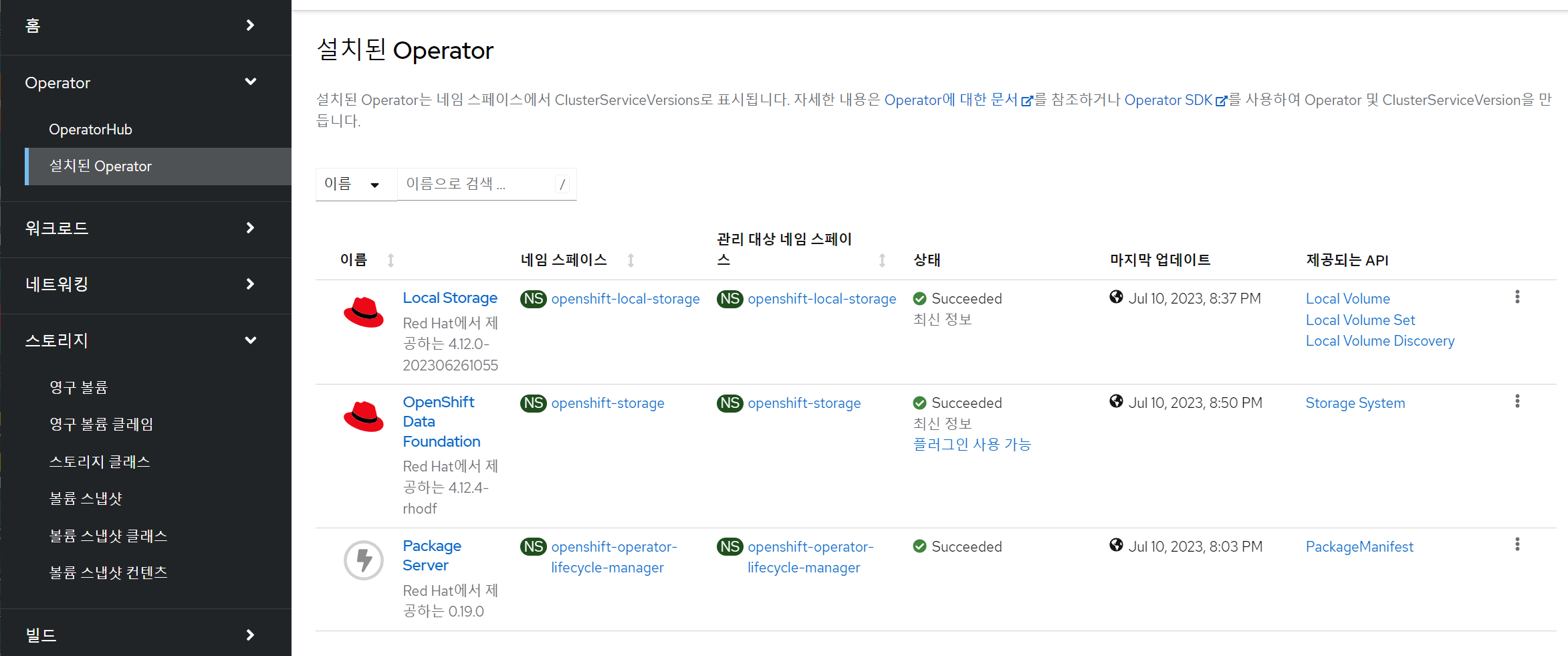Click 마지막 업데이트 column header

click(1160, 260)
